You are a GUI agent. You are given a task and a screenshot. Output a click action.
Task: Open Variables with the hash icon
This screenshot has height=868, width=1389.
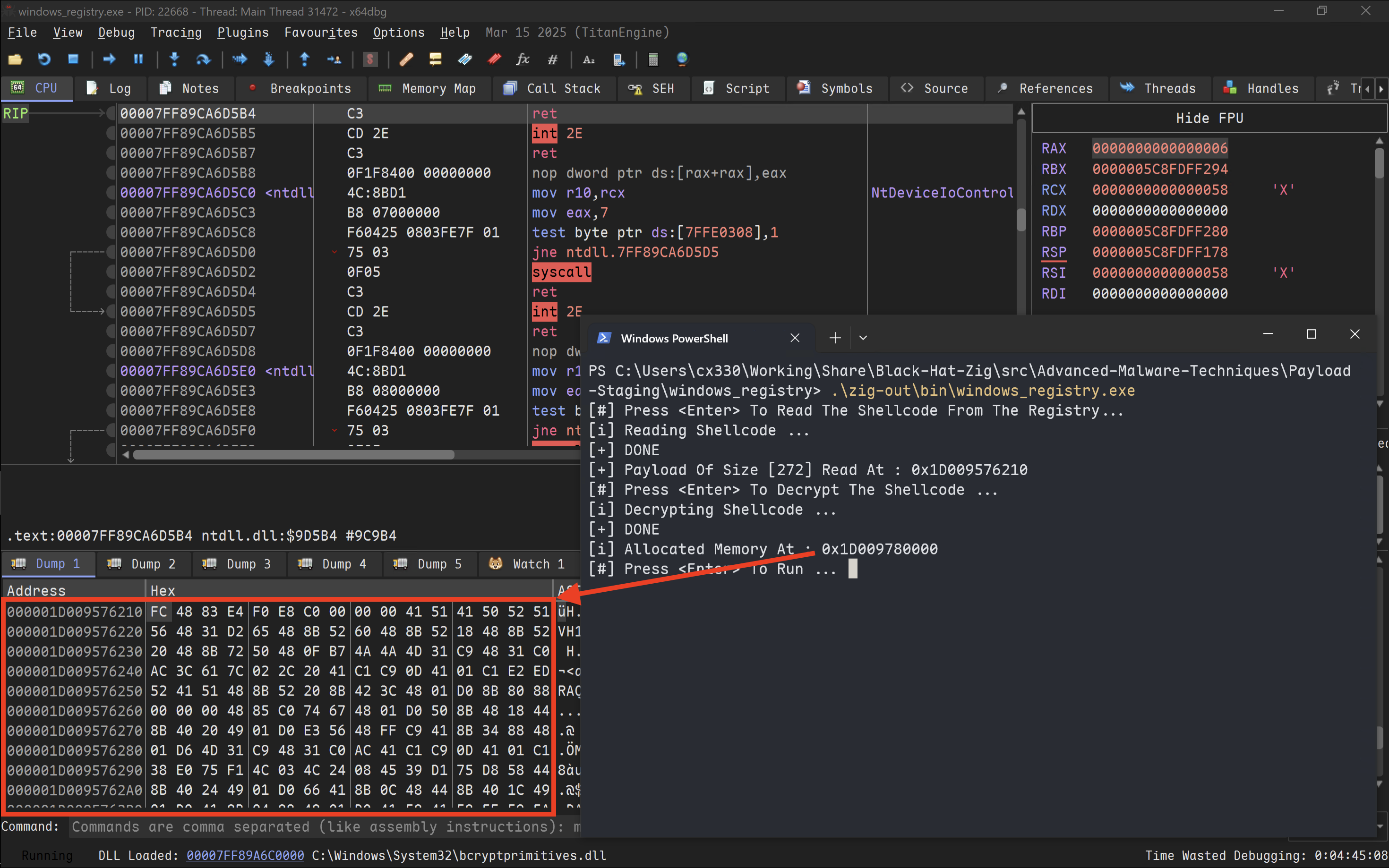(552, 59)
